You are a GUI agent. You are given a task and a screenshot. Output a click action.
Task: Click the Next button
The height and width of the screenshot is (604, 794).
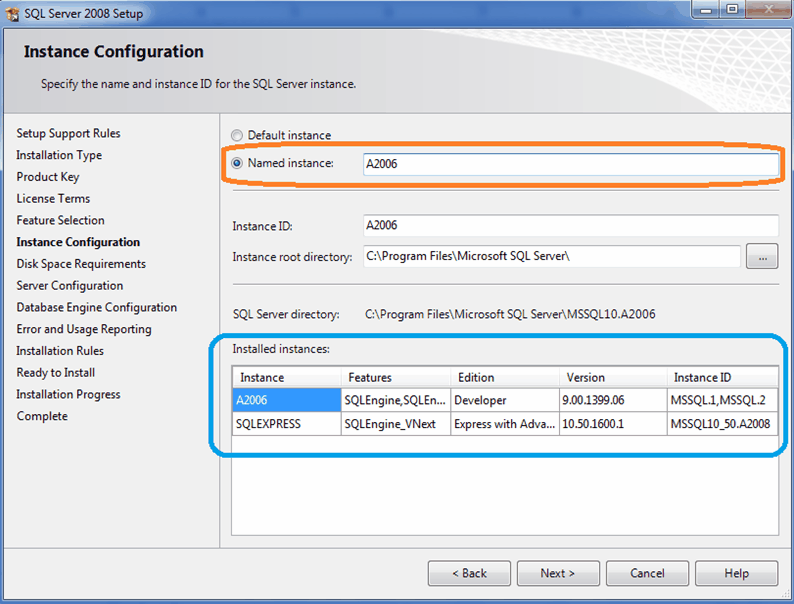tap(558, 573)
